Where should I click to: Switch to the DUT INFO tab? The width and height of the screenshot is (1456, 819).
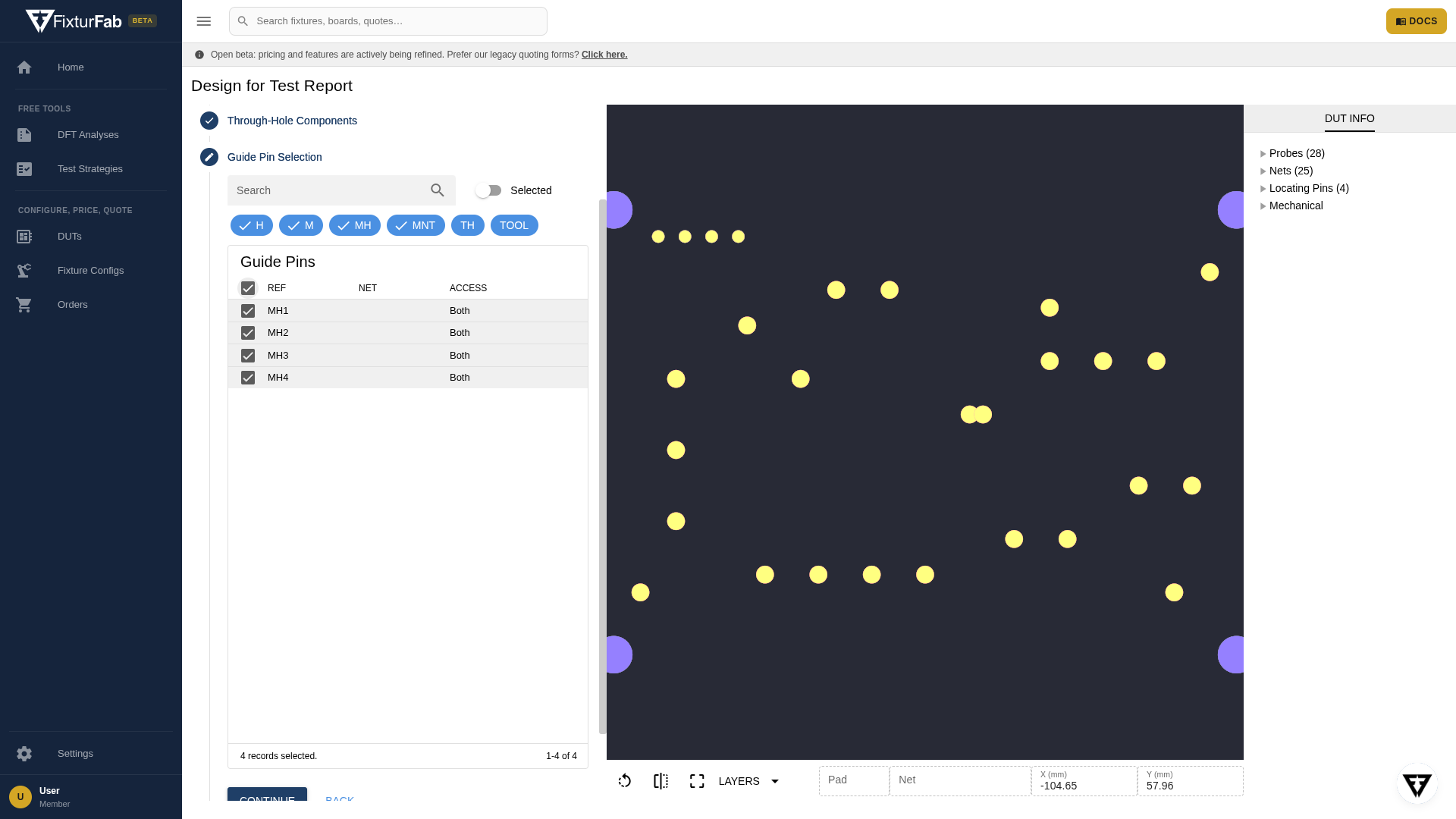pyautogui.click(x=1349, y=118)
